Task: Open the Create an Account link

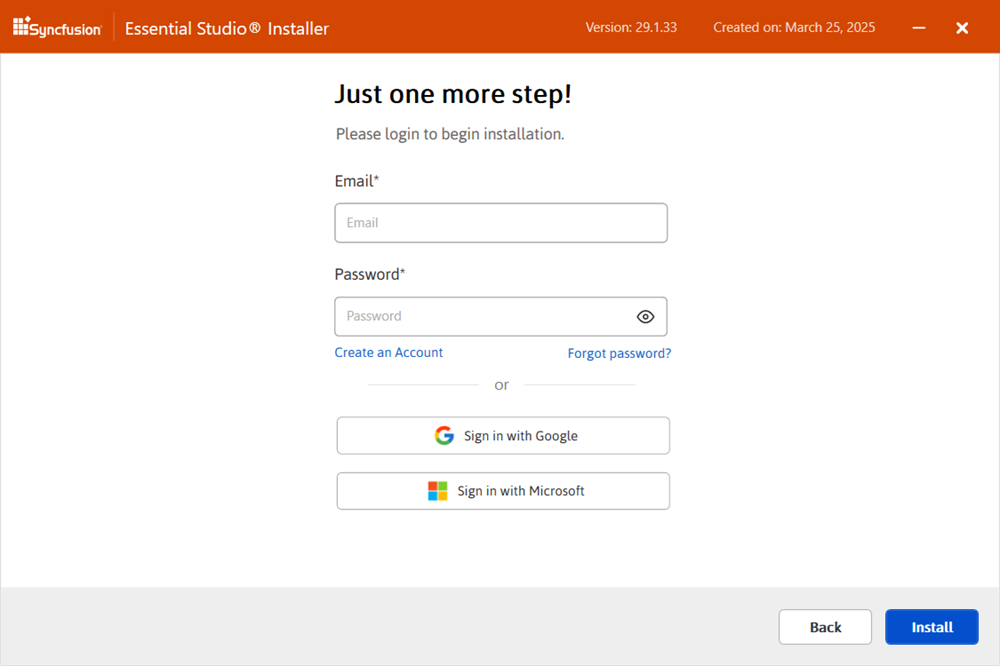Action: click(x=388, y=353)
